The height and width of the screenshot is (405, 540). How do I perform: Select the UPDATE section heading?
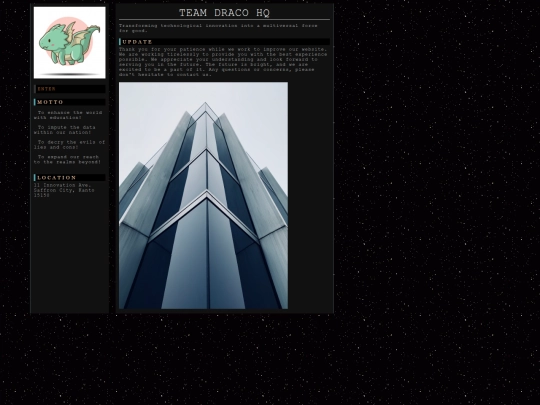pyautogui.click(x=224, y=42)
